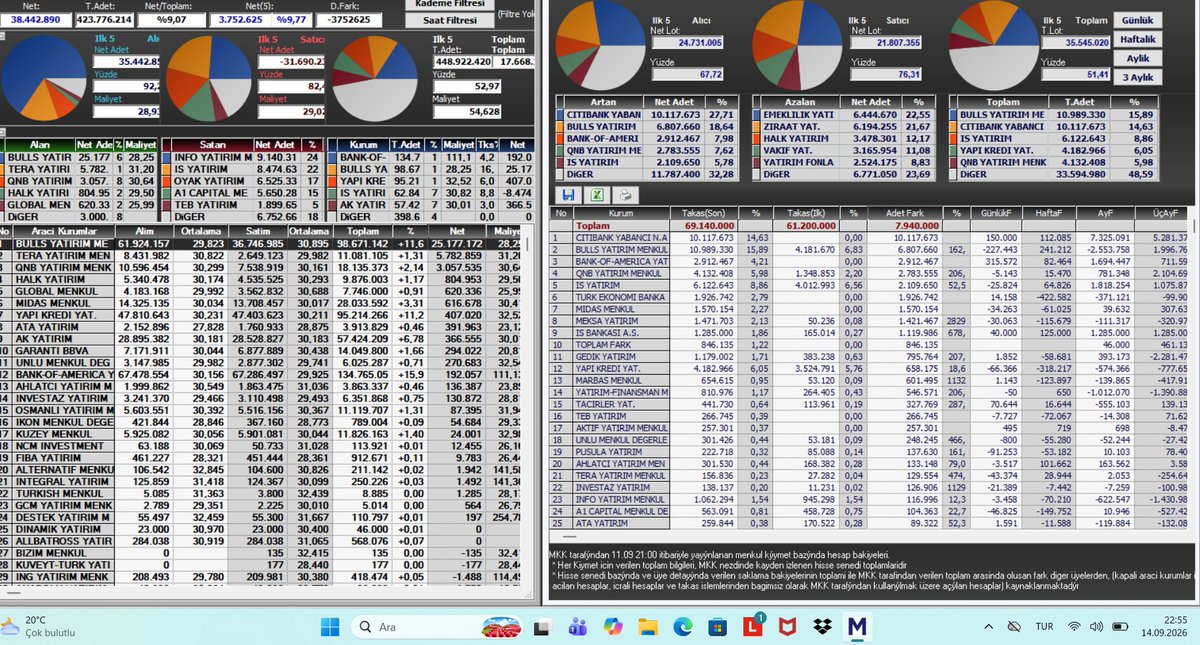The width and height of the screenshot is (1200, 645).
Task: Launch Microsoft Teams from the taskbar
Action: pos(577,627)
